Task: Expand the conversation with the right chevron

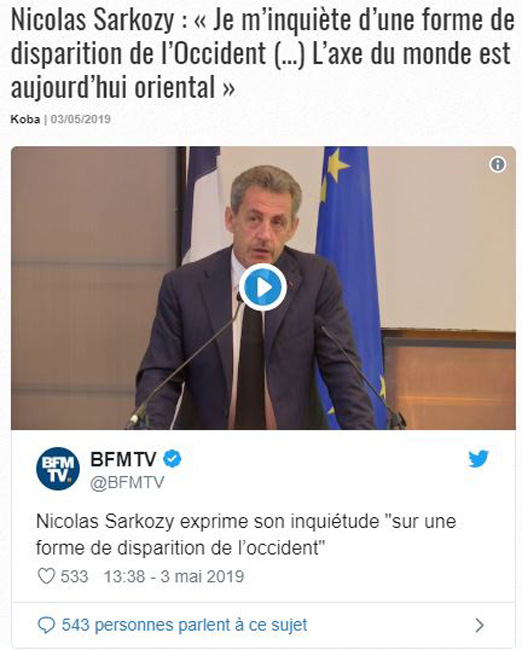Action: pos(479,625)
